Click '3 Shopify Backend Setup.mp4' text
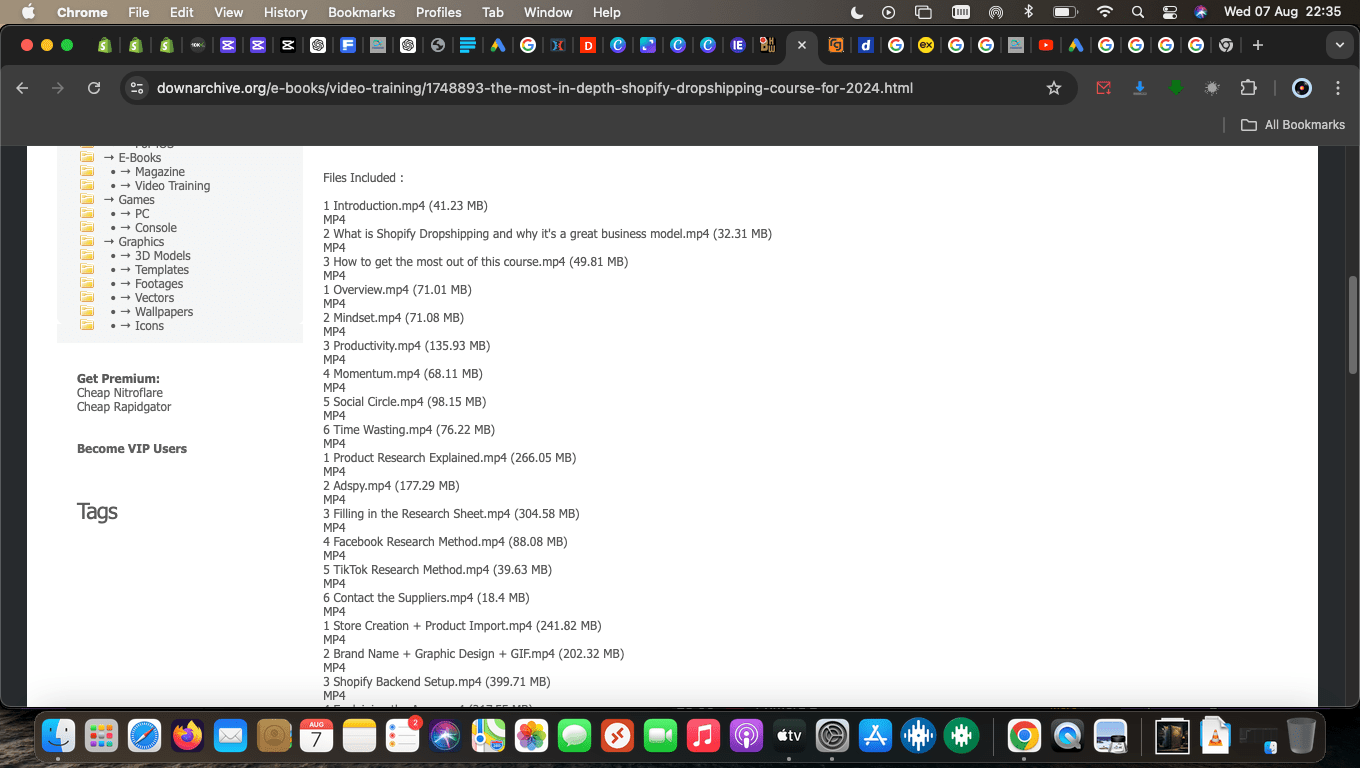The height and width of the screenshot is (768, 1360). (402, 682)
